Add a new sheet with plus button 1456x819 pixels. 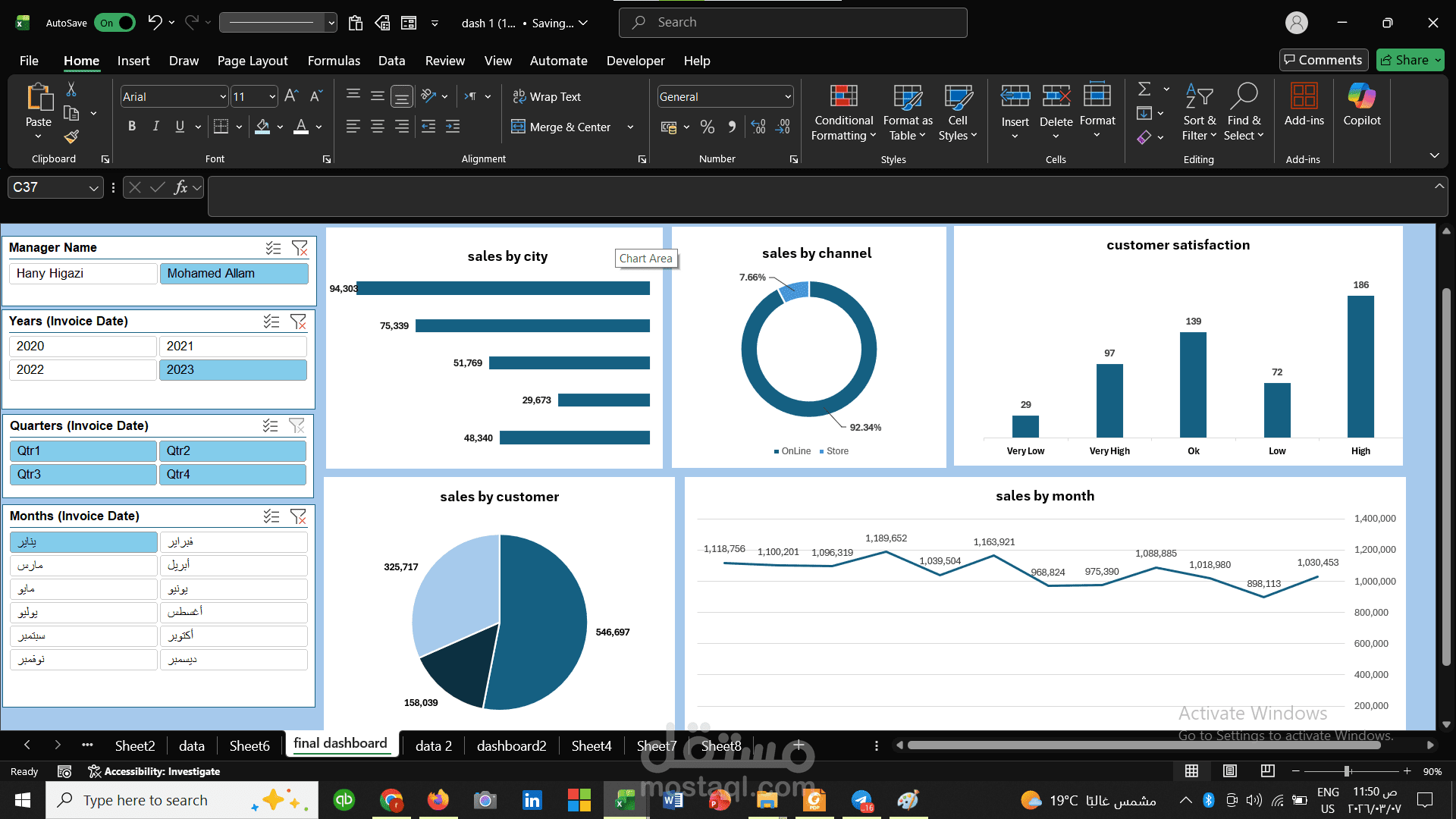tap(799, 745)
